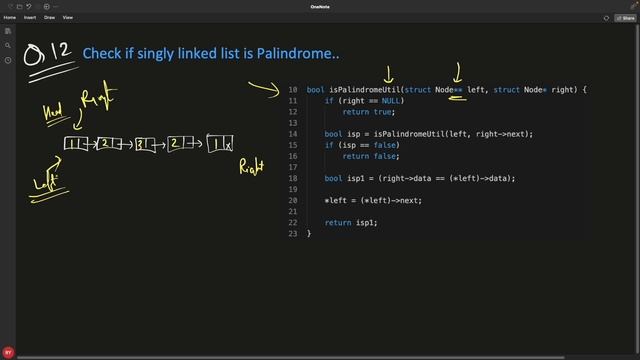Click the undo arrow in title bar
640x360 pixels.
(29, 7)
